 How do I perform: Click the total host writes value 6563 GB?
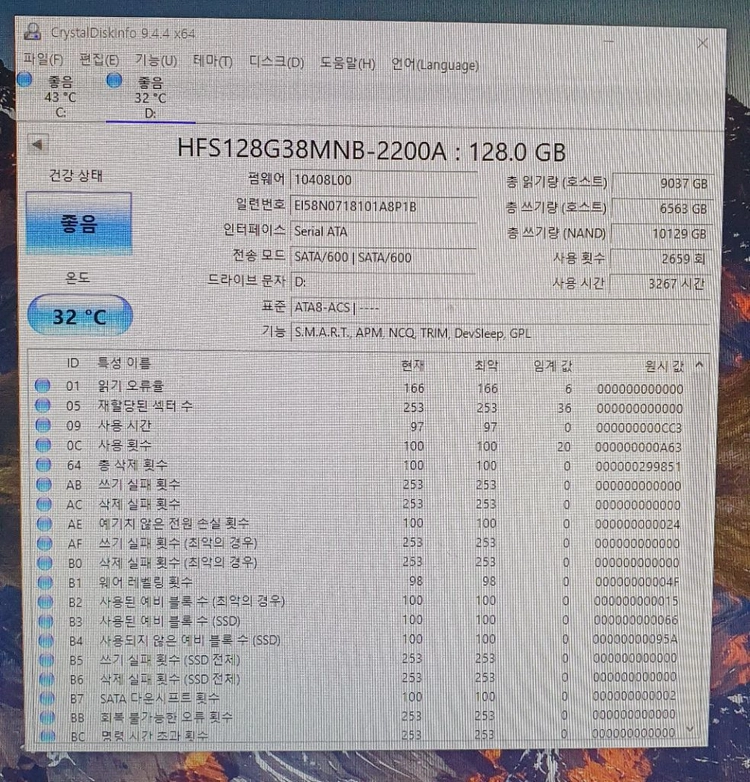point(662,208)
